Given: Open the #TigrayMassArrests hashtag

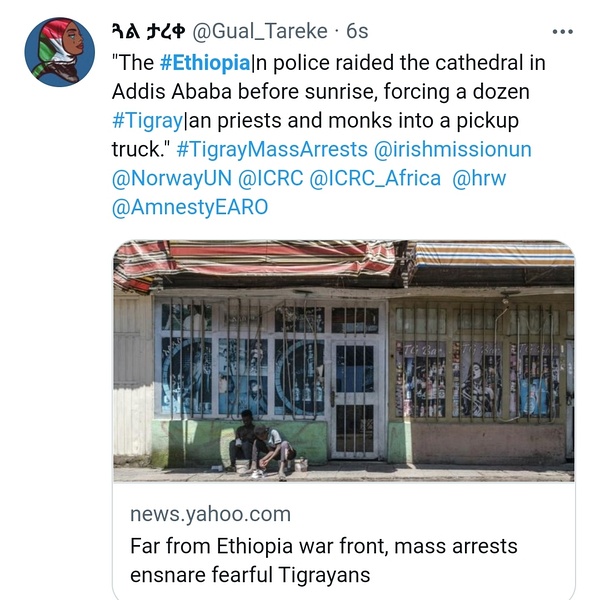Looking at the screenshot, I should (272, 149).
